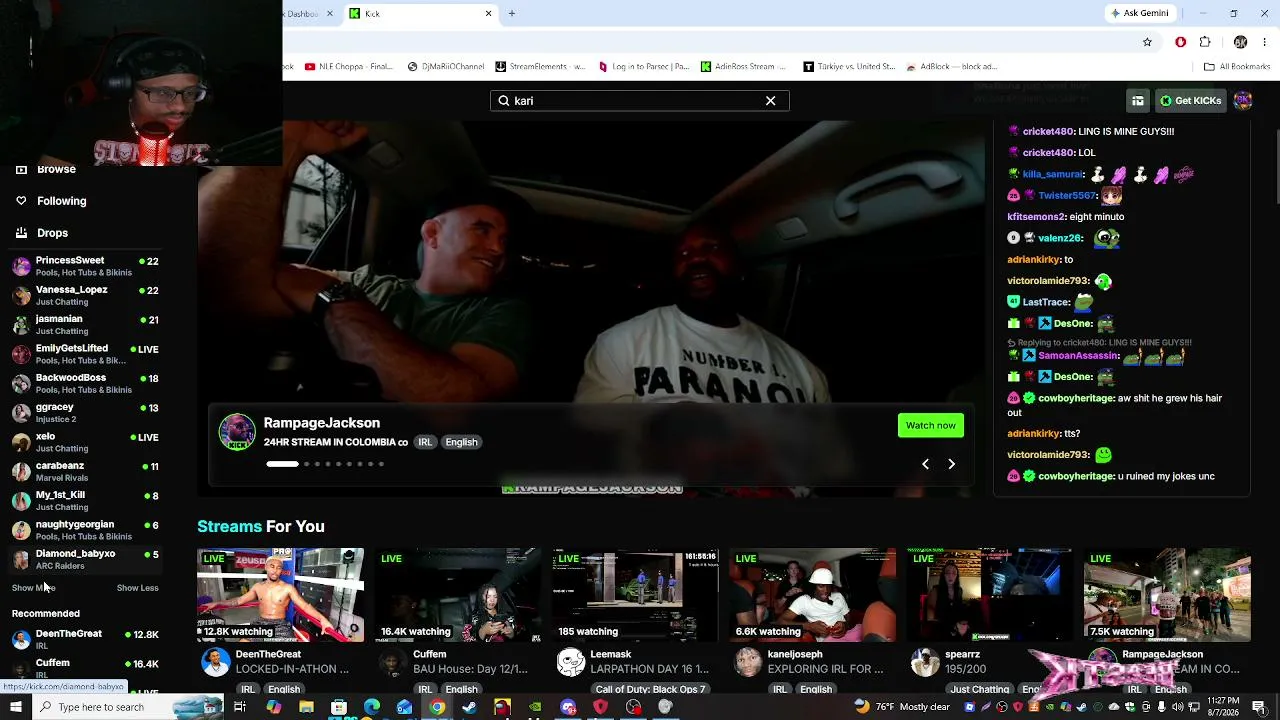This screenshot has height=720, width=1280.
Task: Open spearrz stream thumbnail
Action: (x=990, y=594)
